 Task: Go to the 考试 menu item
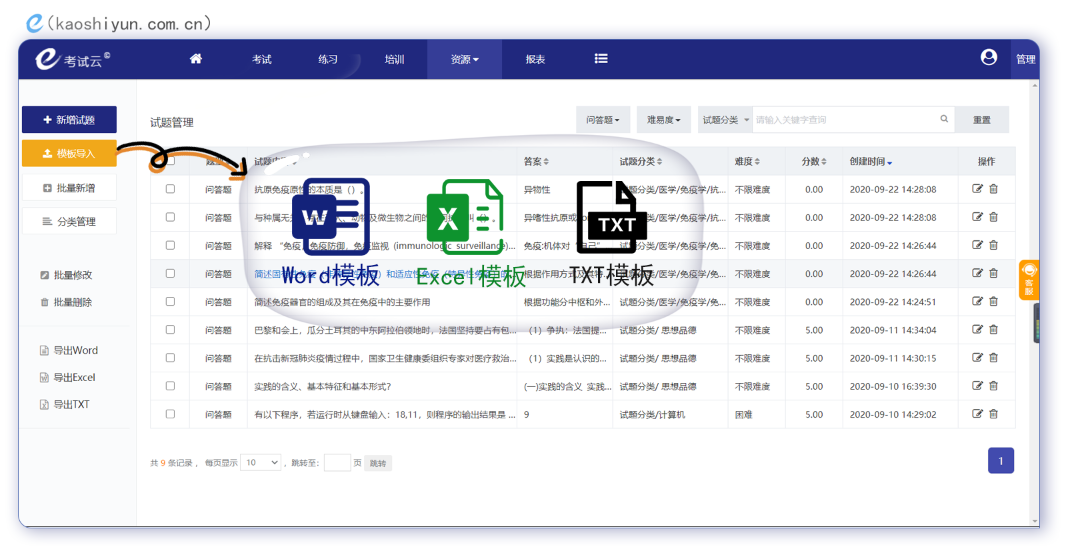click(262, 60)
